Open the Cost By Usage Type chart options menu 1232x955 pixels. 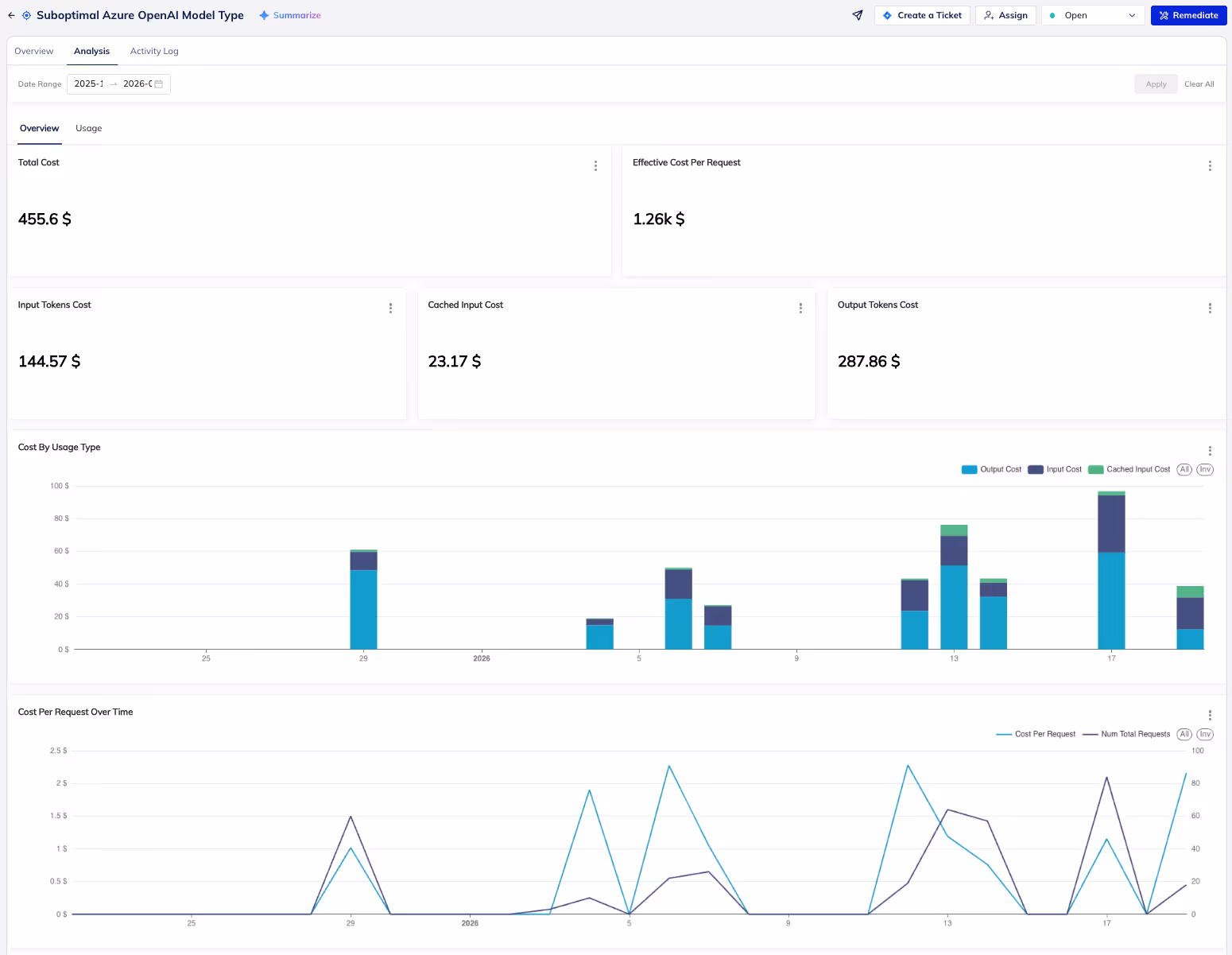tap(1210, 450)
